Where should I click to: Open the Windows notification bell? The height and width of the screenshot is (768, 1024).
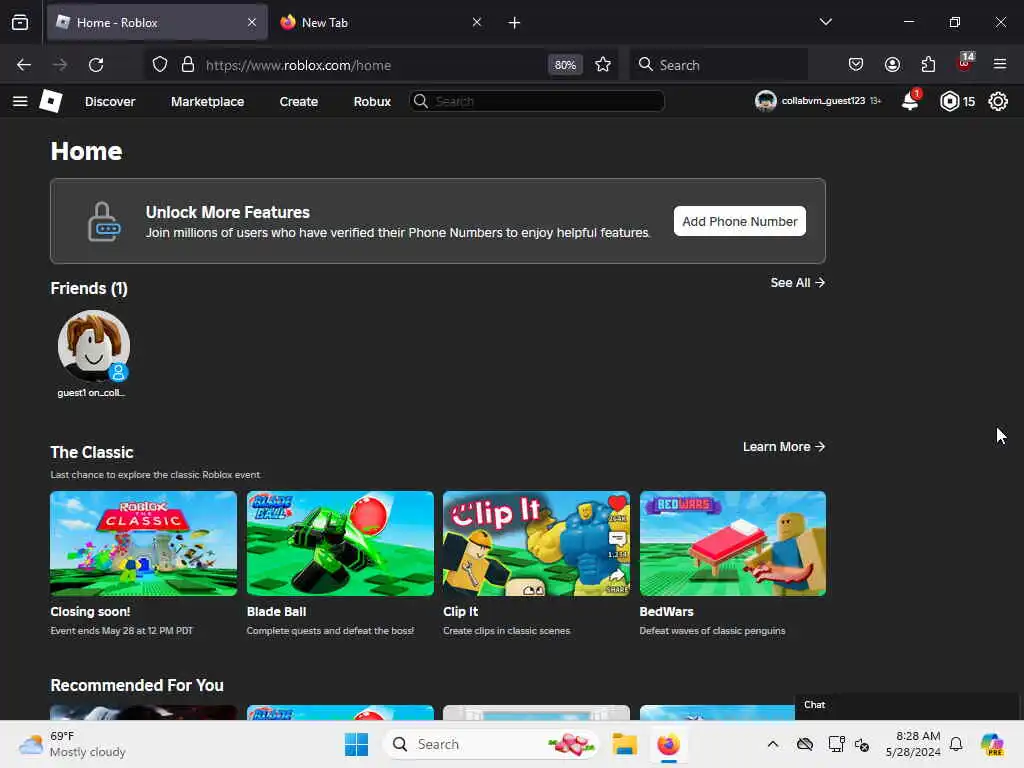click(956, 744)
